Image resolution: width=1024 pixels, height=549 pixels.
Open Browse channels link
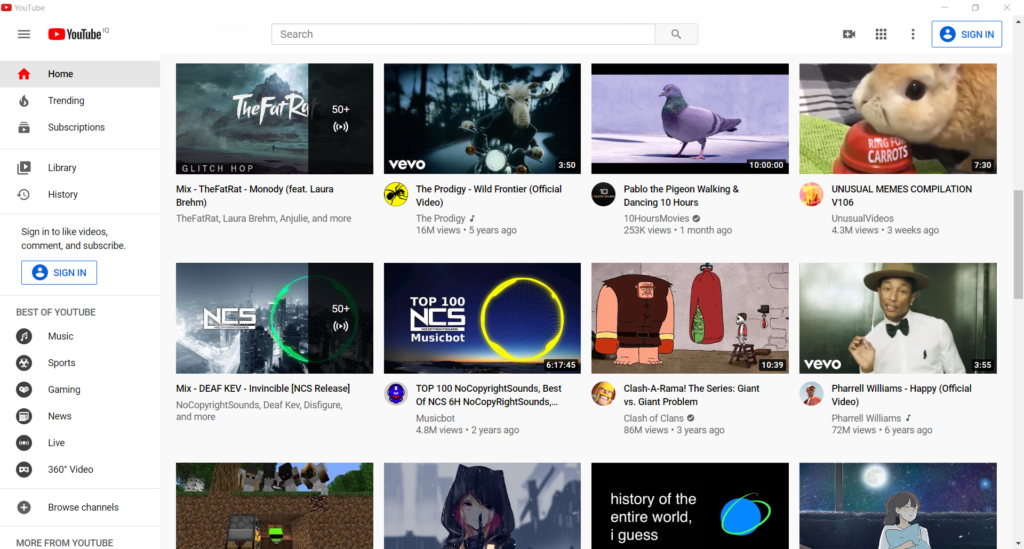point(83,507)
